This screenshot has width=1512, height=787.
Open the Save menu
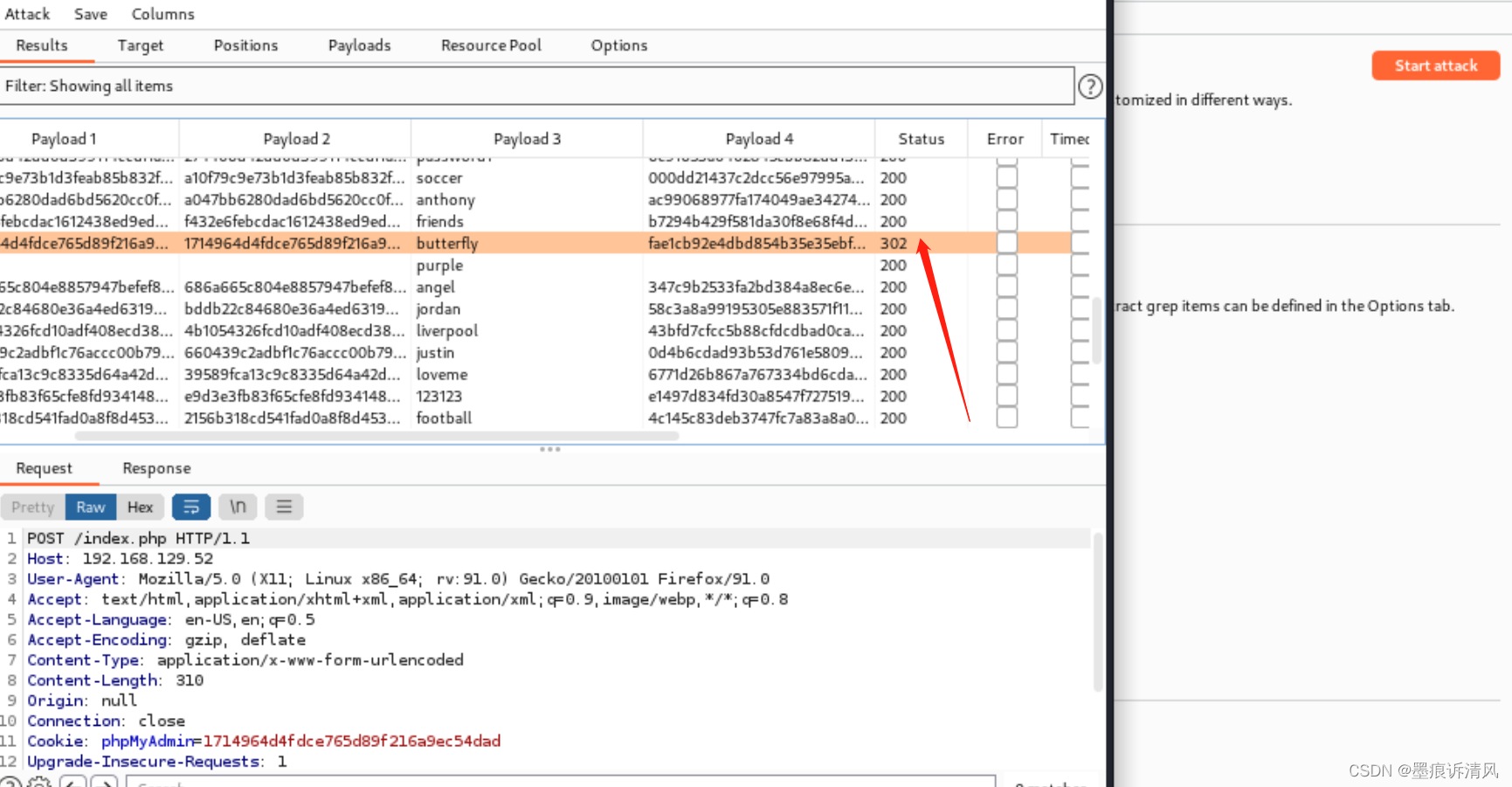(x=90, y=13)
